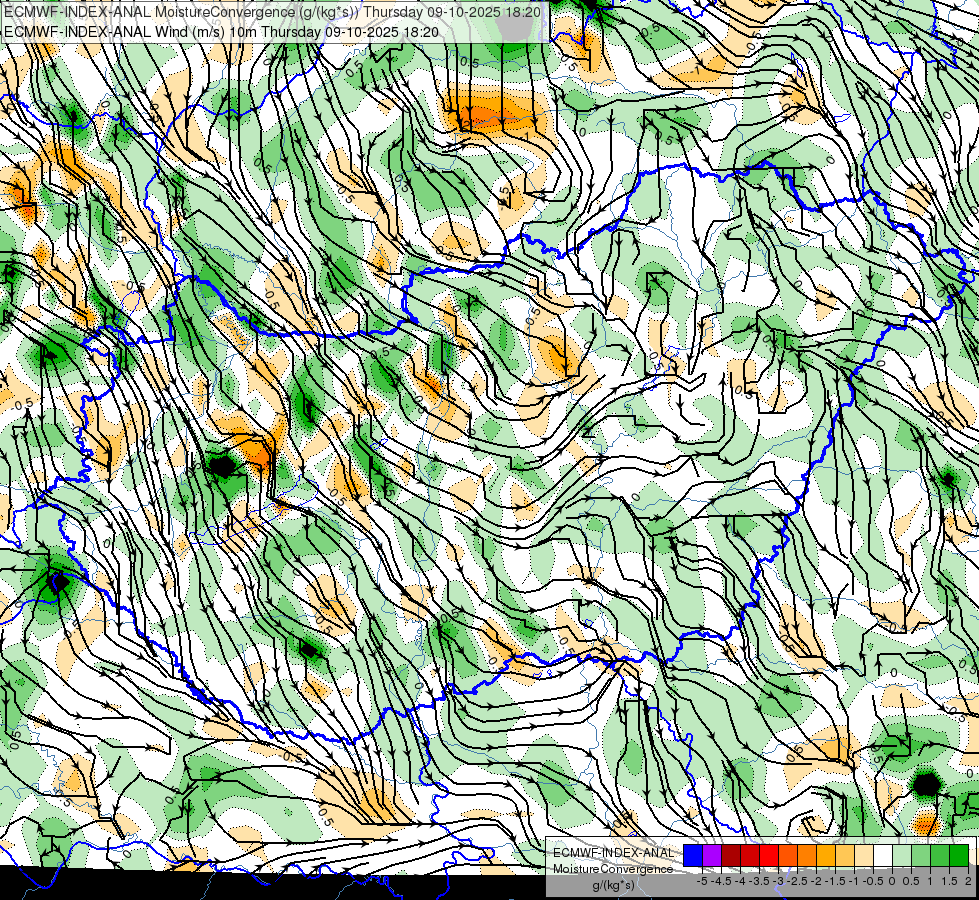Click the legend scale value -2.5
The image size is (979, 900).
tap(797, 881)
